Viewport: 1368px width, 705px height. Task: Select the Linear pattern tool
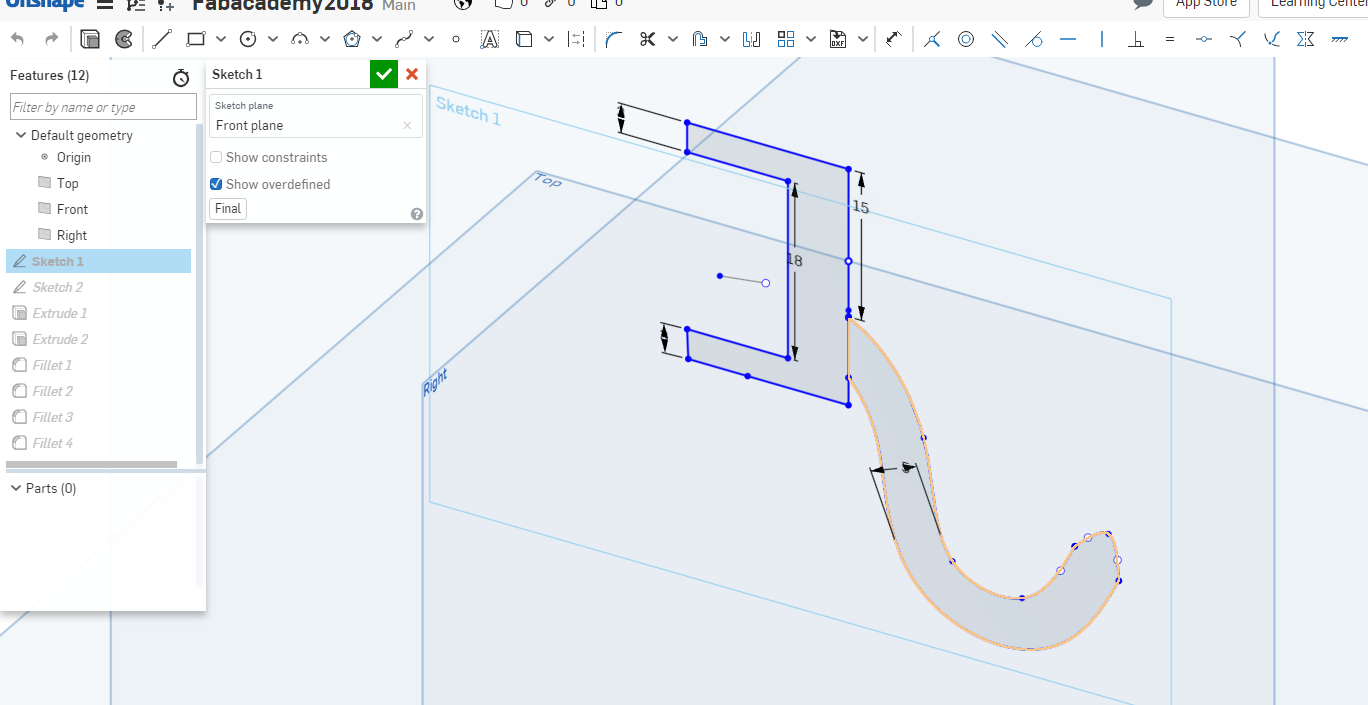click(x=786, y=40)
